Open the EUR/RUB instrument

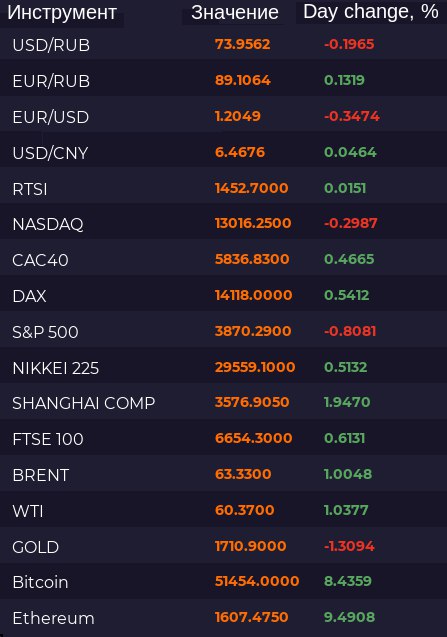tap(224, 80)
